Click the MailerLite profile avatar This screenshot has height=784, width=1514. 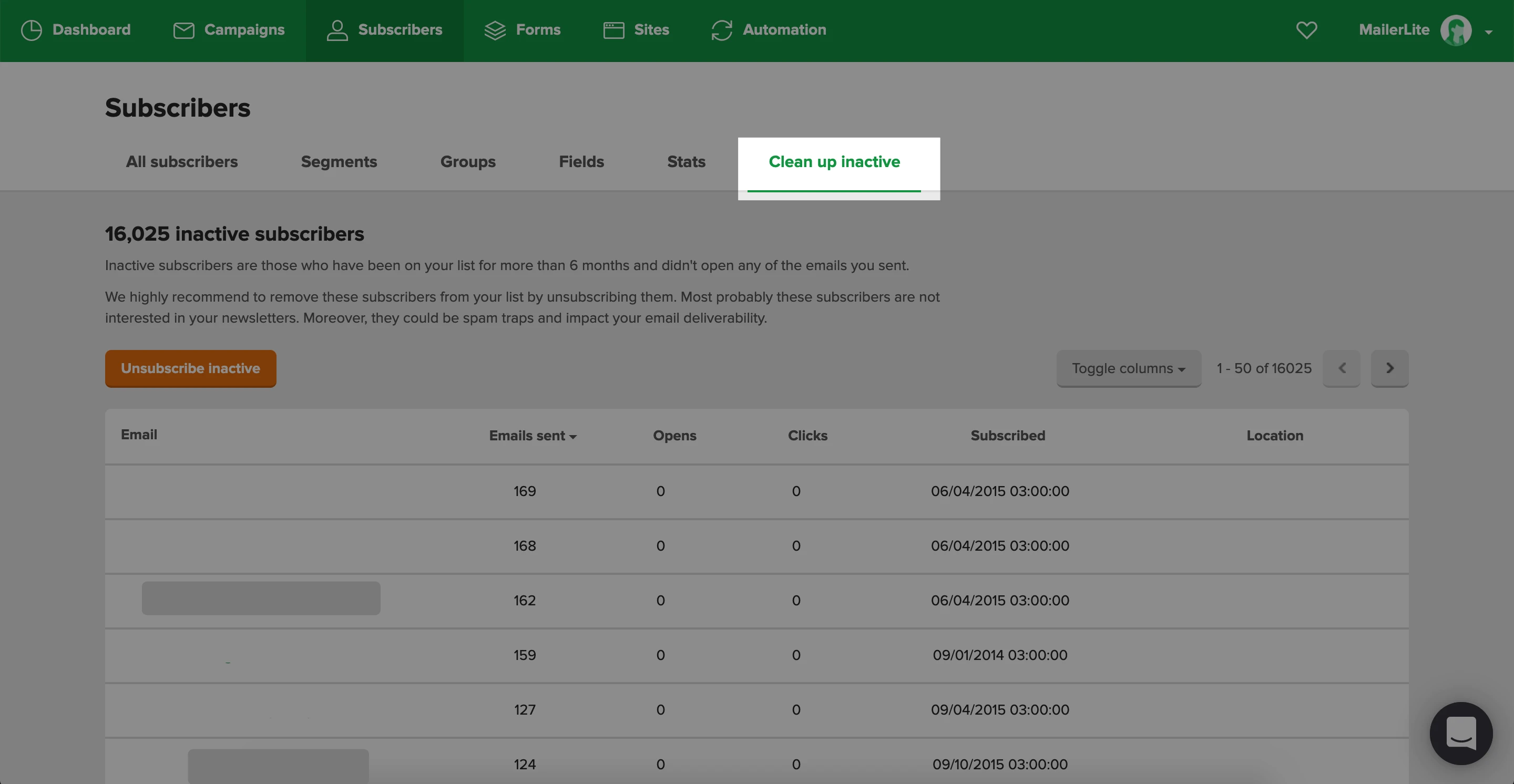coord(1455,30)
